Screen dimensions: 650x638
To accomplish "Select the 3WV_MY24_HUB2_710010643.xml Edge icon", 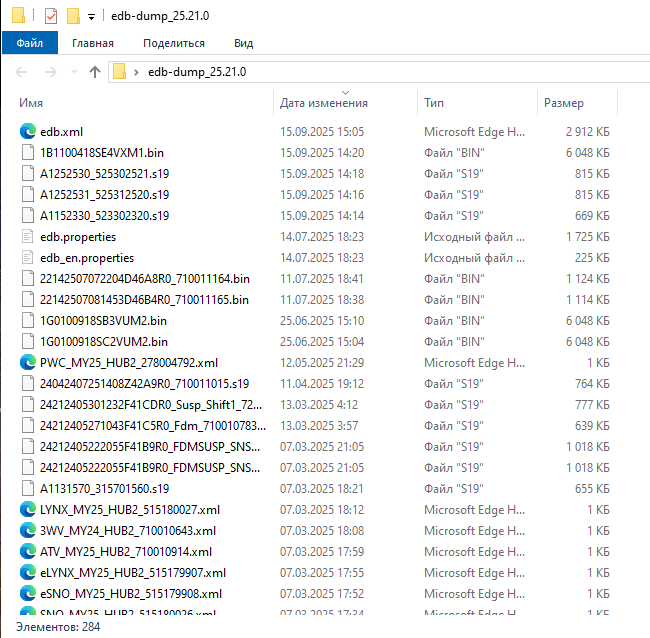I will (x=28, y=531).
